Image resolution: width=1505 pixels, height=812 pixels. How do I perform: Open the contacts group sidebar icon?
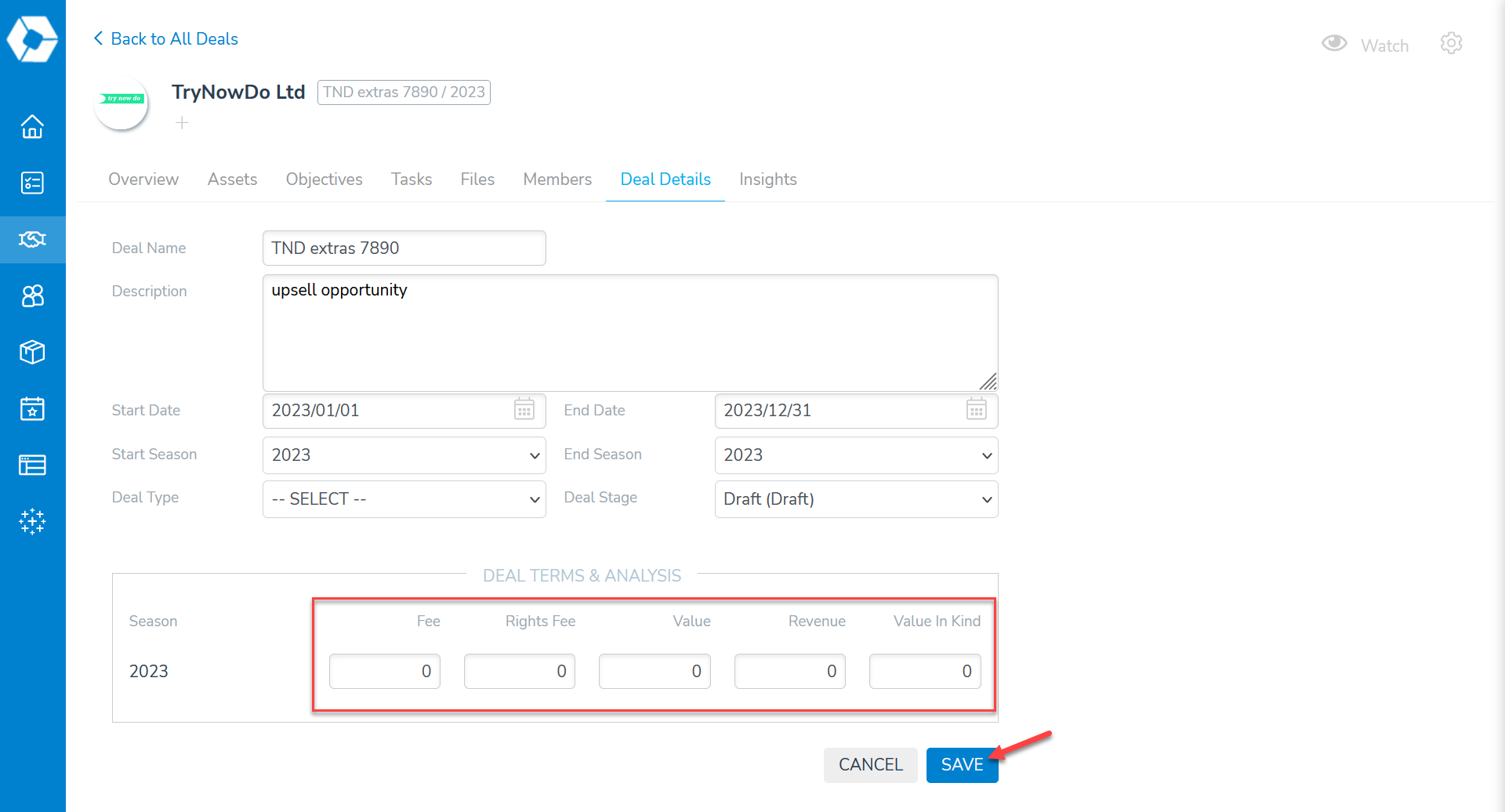(32, 295)
